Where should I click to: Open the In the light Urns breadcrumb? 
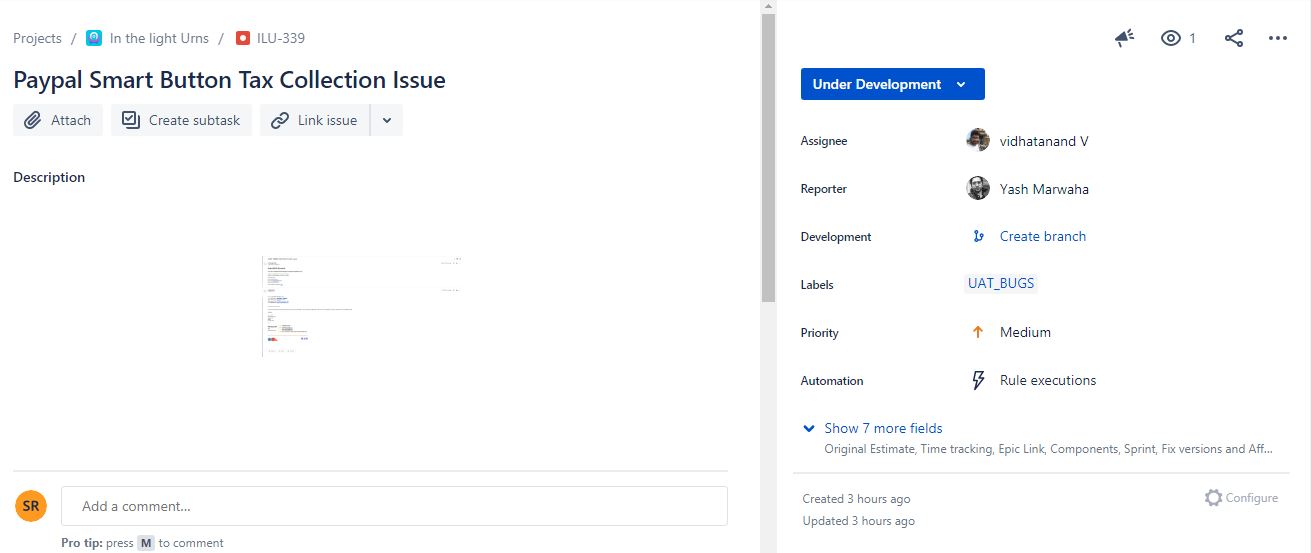pyautogui.click(x=159, y=38)
